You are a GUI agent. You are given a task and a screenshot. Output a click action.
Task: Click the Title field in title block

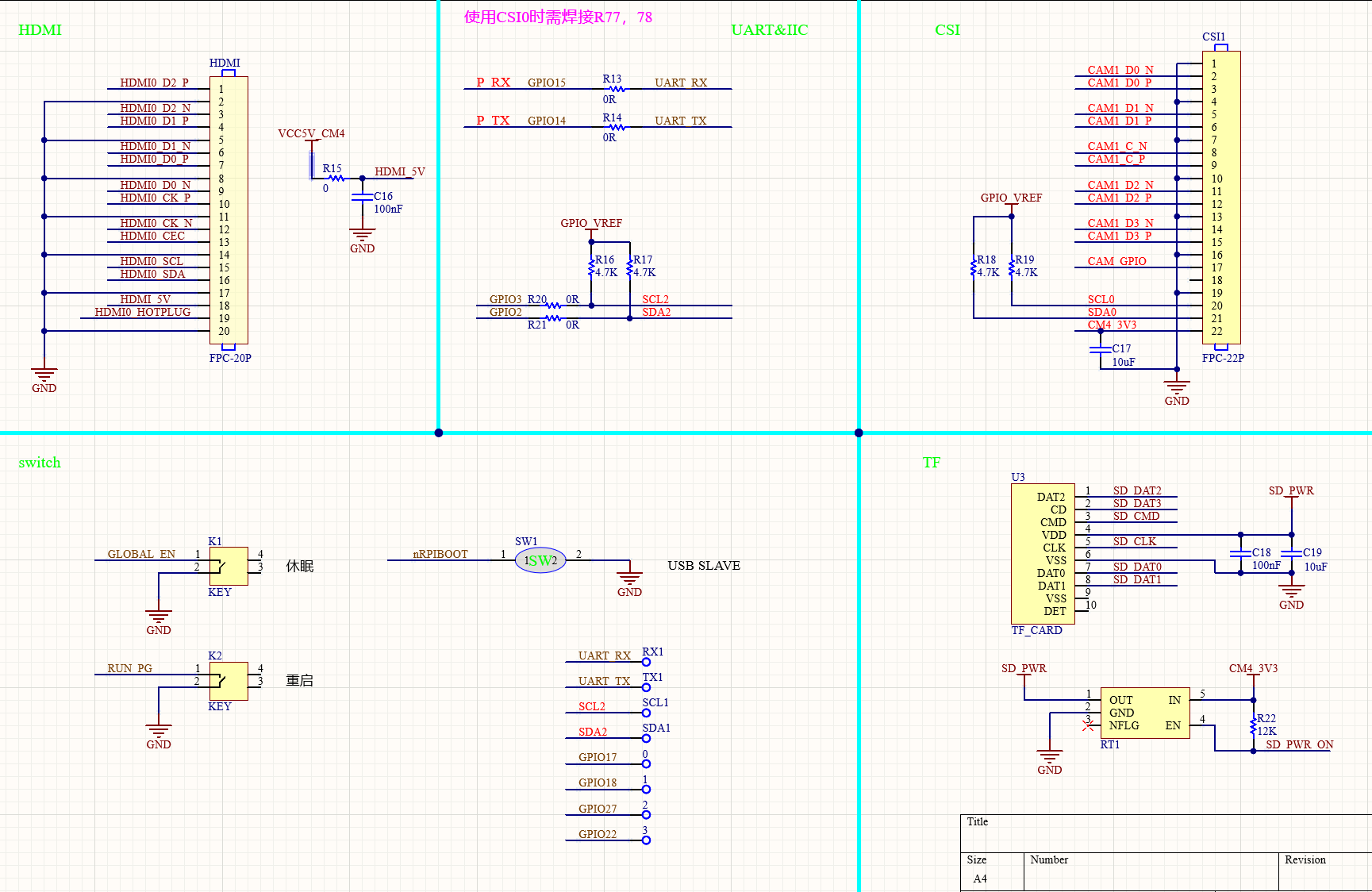pos(1166,833)
